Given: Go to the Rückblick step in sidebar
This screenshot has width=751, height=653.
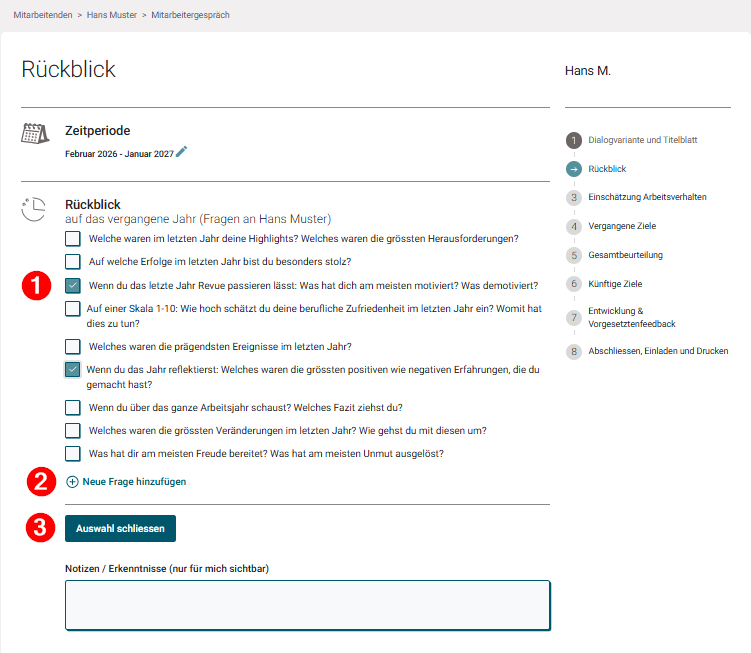Looking at the screenshot, I should [607, 169].
